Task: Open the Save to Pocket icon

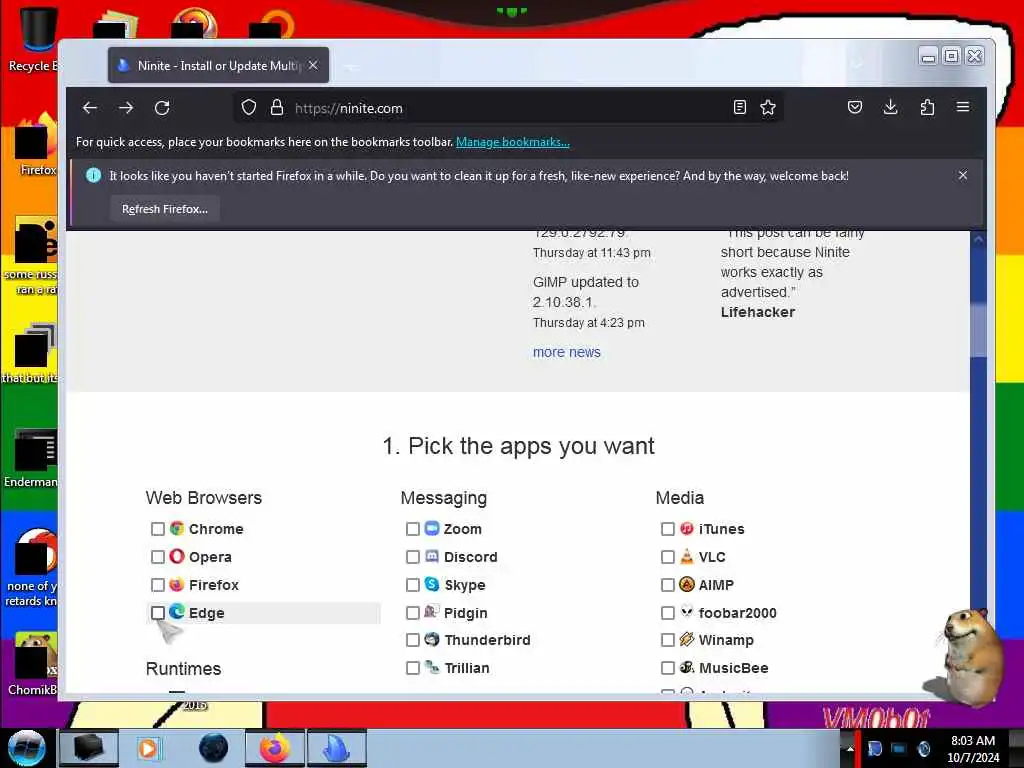Action: pos(854,107)
